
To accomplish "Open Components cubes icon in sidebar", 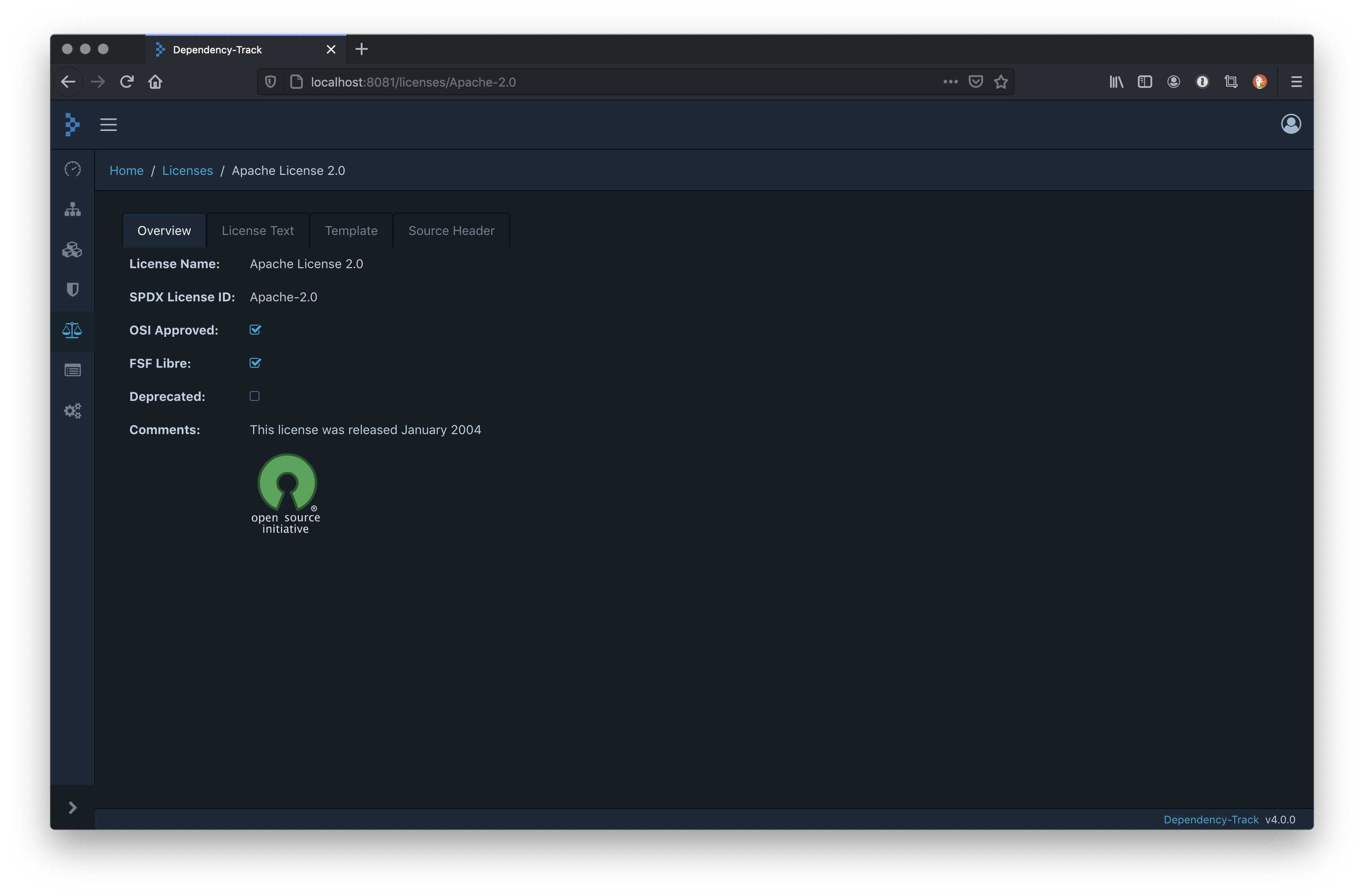I will point(72,250).
